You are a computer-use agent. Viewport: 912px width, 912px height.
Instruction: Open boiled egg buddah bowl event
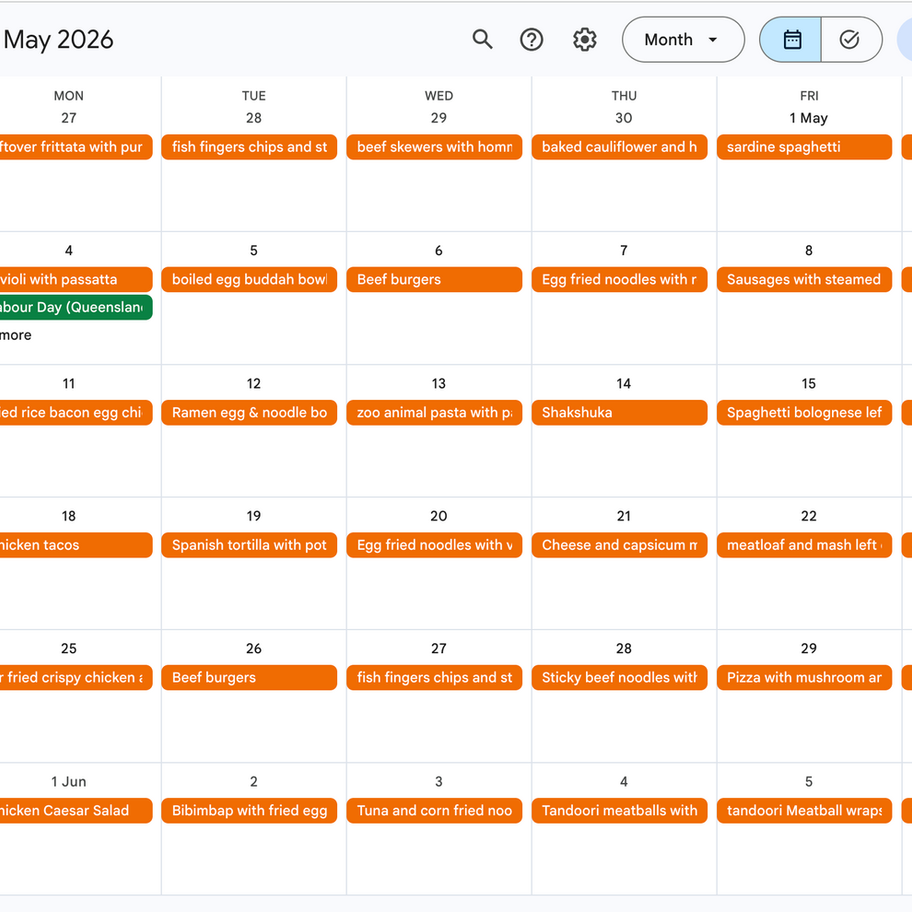pyautogui.click(x=249, y=280)
